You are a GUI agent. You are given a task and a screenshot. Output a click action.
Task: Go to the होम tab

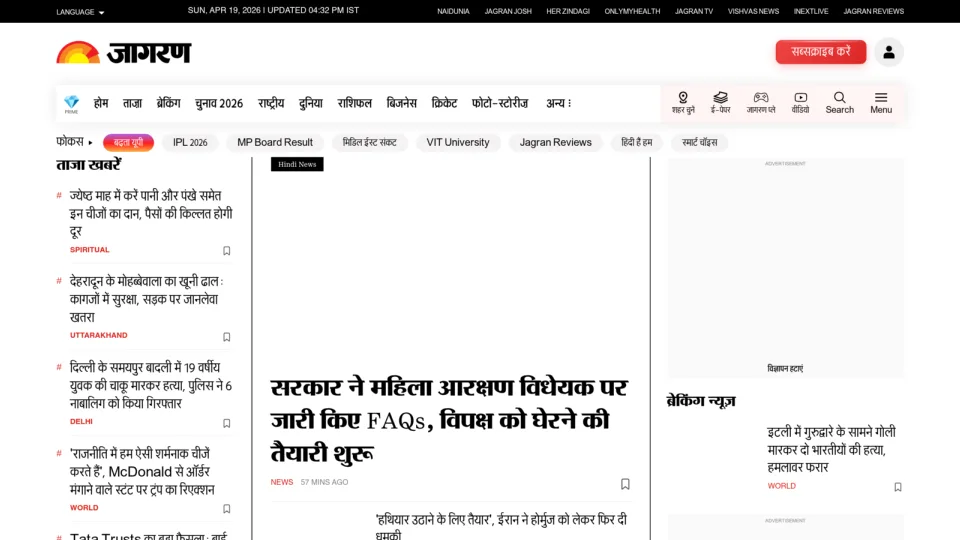pos(101,103)
